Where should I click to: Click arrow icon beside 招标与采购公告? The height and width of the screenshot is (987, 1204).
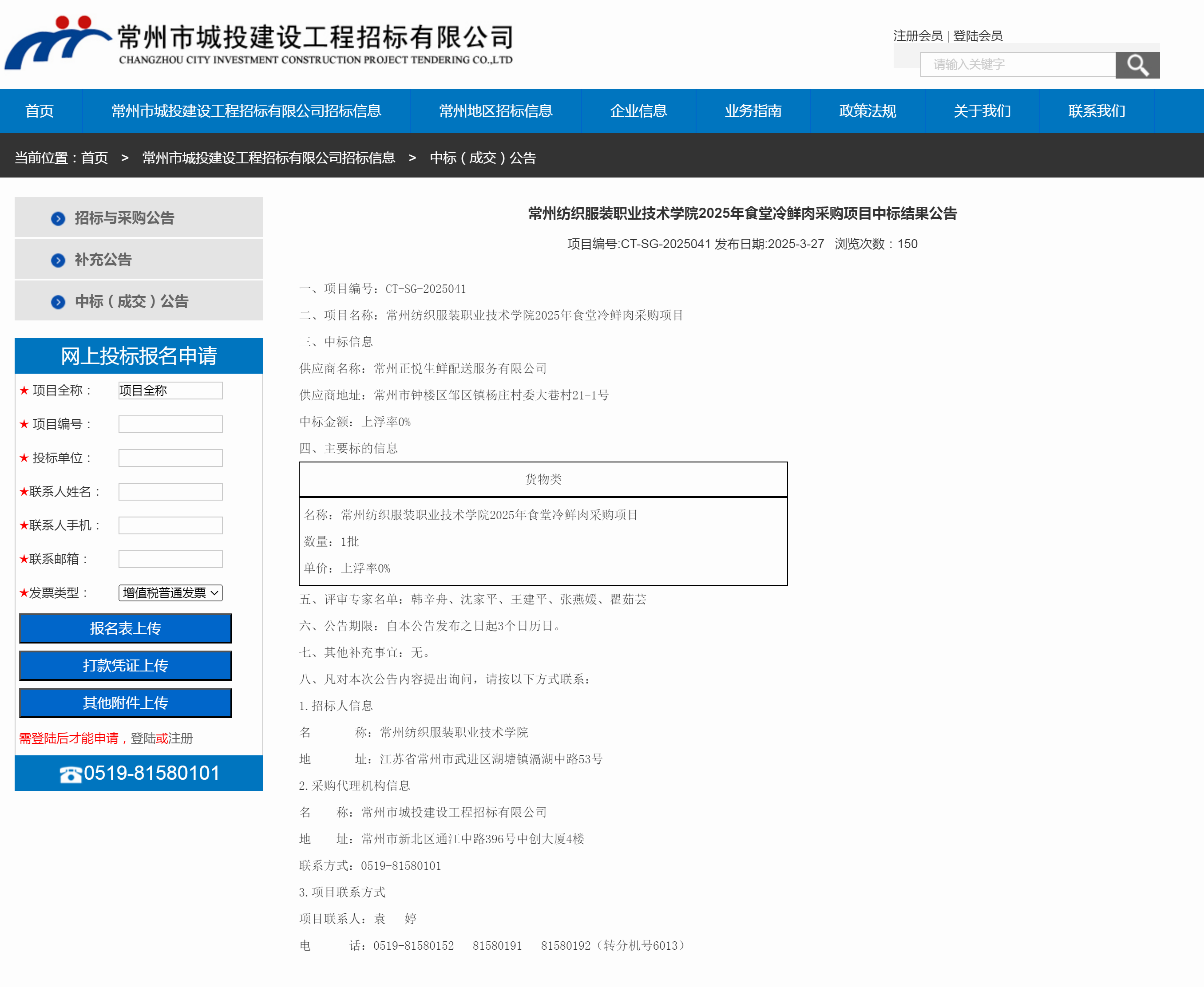pos(58,218)
